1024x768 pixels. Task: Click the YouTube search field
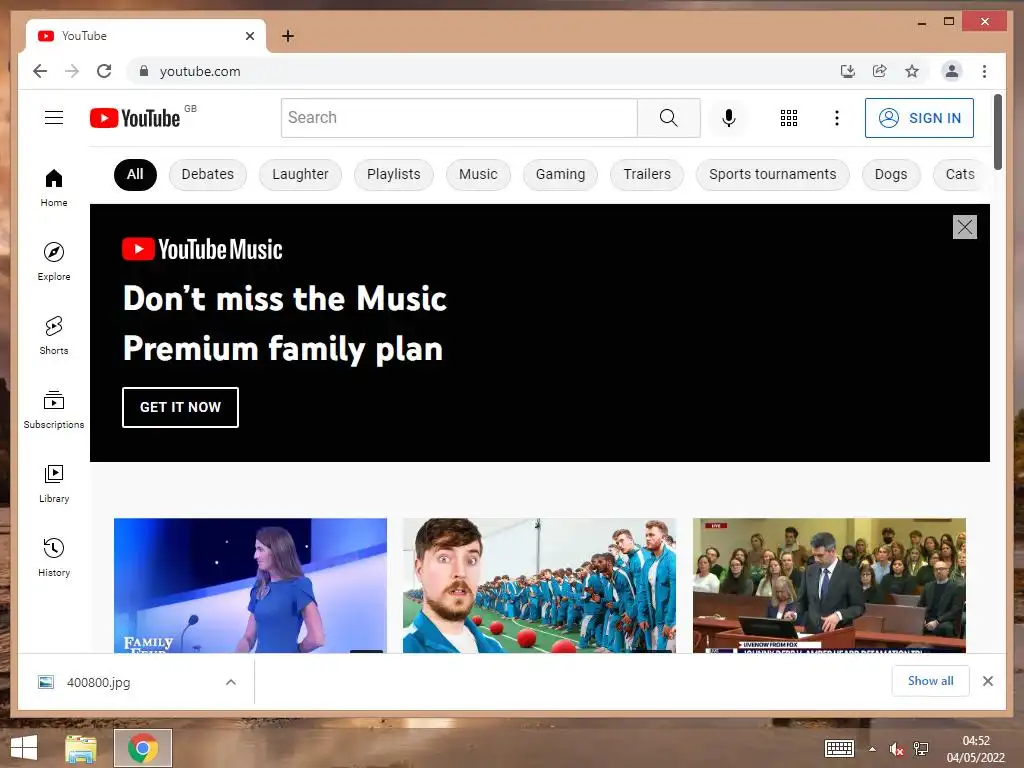click(x=459, y=118)
